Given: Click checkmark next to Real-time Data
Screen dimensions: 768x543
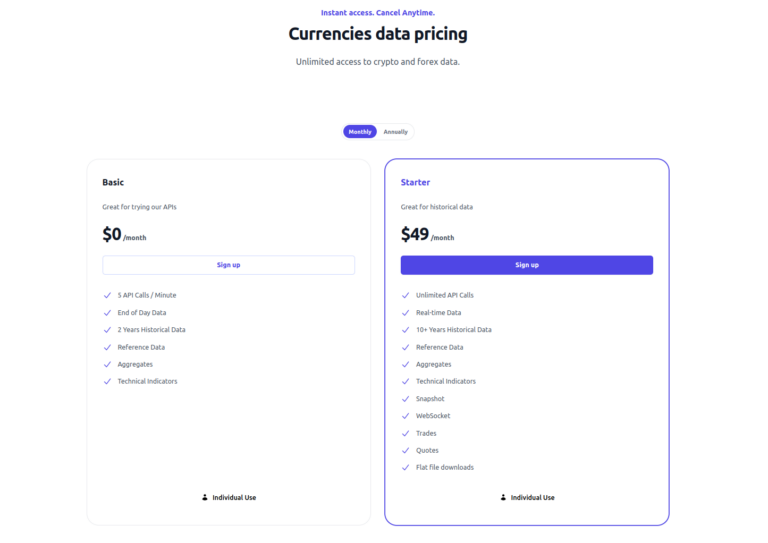Looking at the screenshot, I should point(405,313).
